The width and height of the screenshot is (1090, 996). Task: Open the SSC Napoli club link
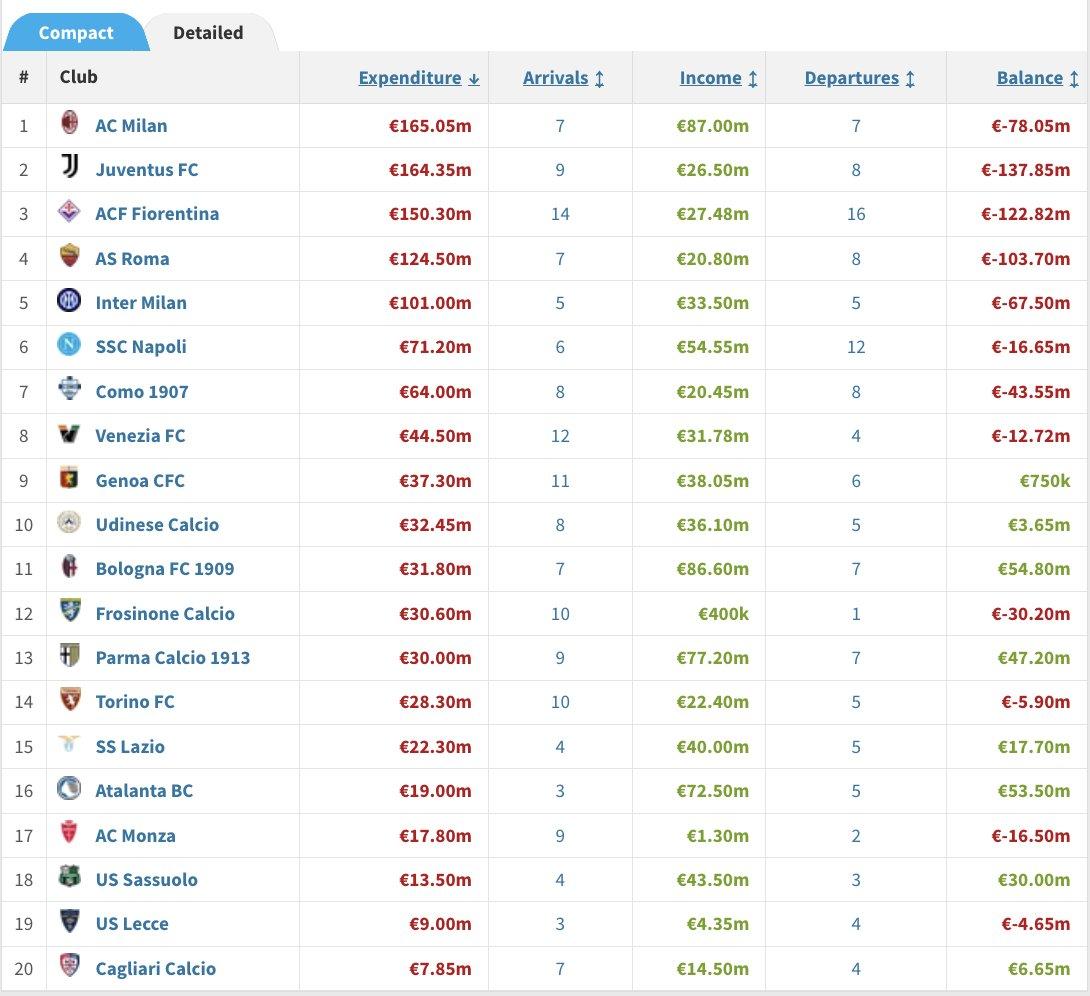[141, 347]
